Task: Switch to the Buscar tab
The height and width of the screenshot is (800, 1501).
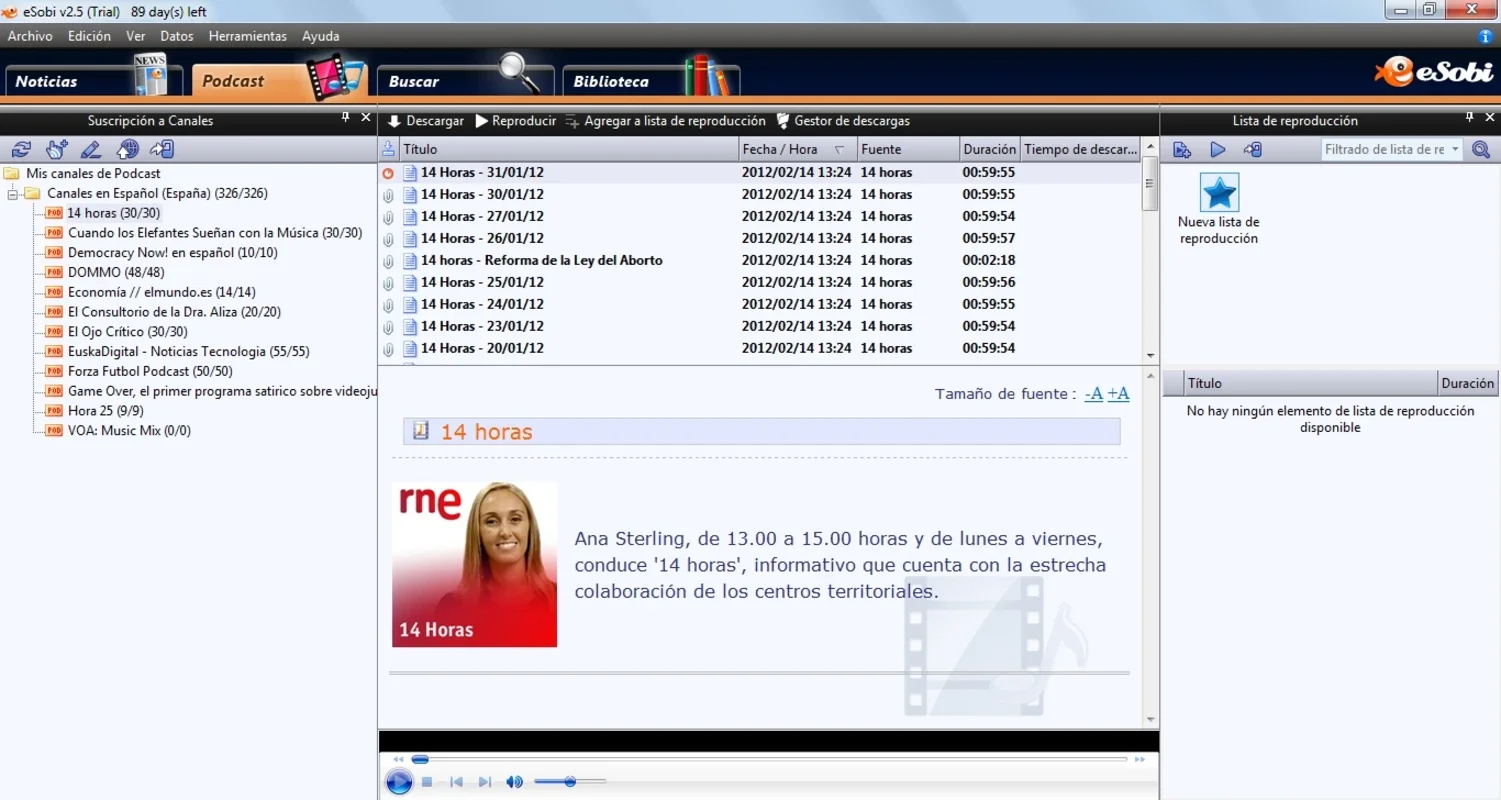Action: pos(465,80)
